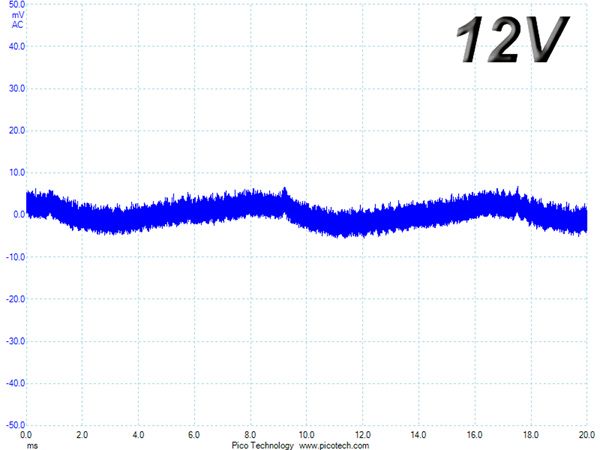
Task: Click the 12.0 time axis label
Action: tap(362, 435)
